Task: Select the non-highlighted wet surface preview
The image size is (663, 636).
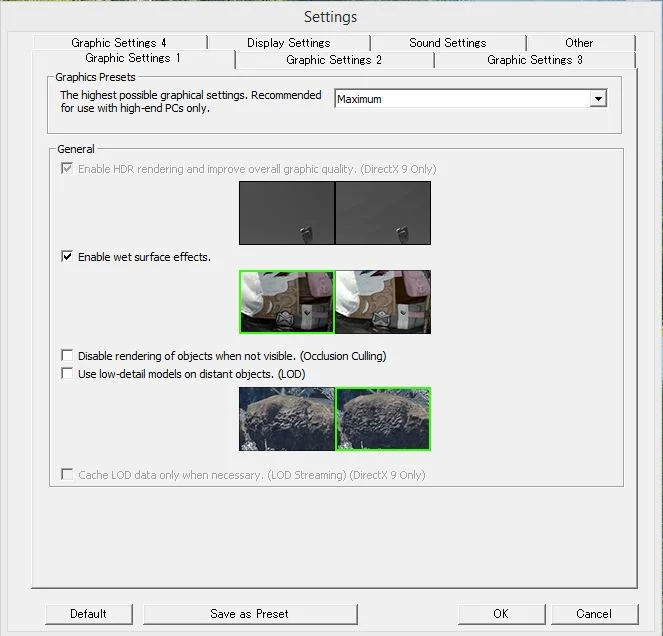Action: (383, 302)
